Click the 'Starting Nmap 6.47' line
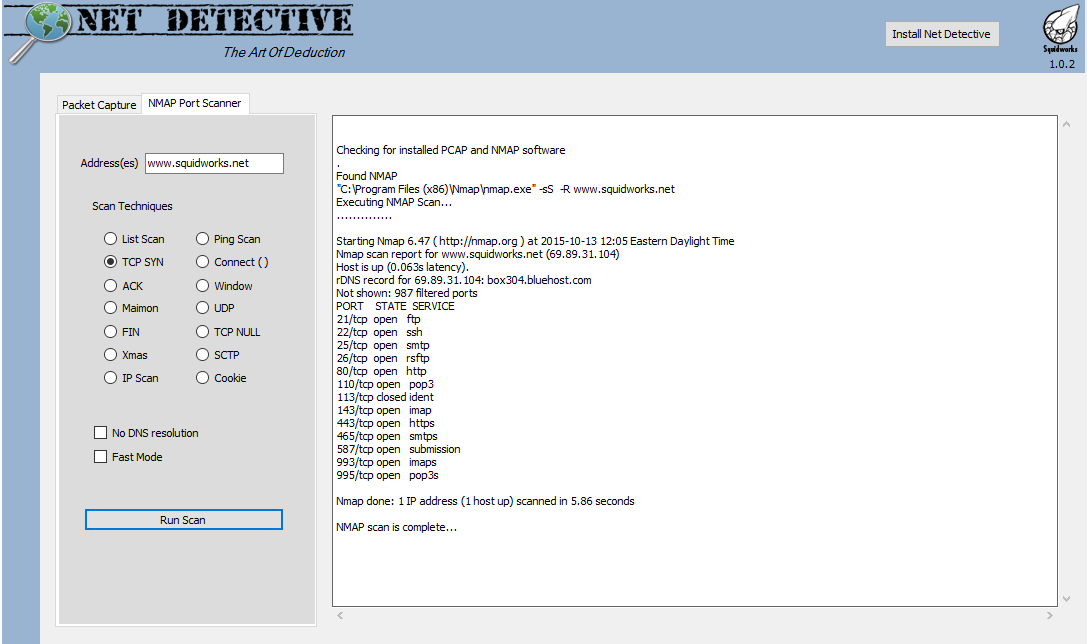 (535, 241)
